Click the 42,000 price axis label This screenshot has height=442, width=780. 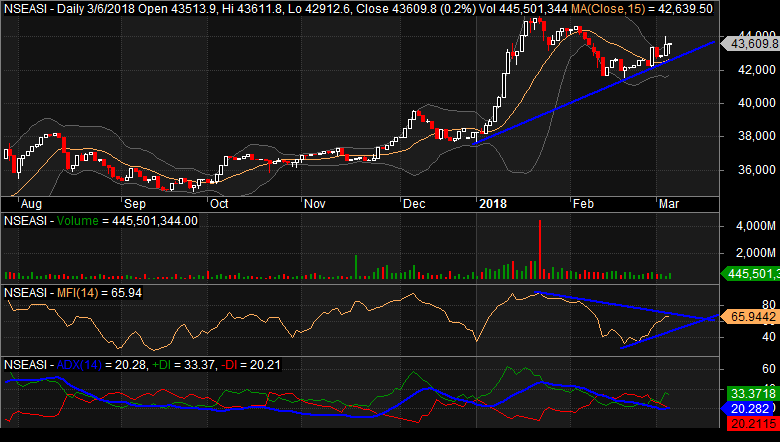[x=757, y=70]
